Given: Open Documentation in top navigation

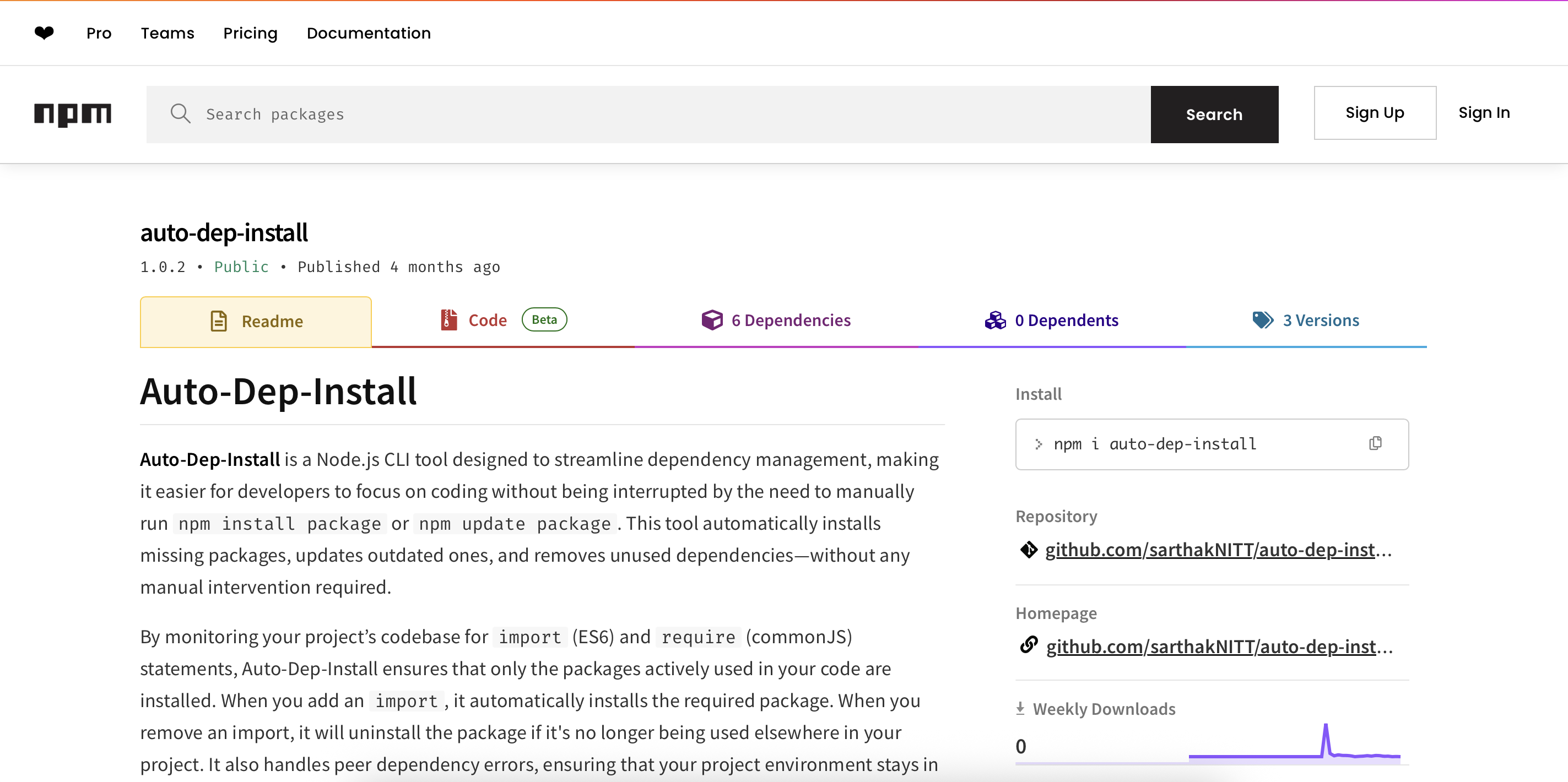Looking at the screenshot, I should pyautogui.click(x=368, y=33).
